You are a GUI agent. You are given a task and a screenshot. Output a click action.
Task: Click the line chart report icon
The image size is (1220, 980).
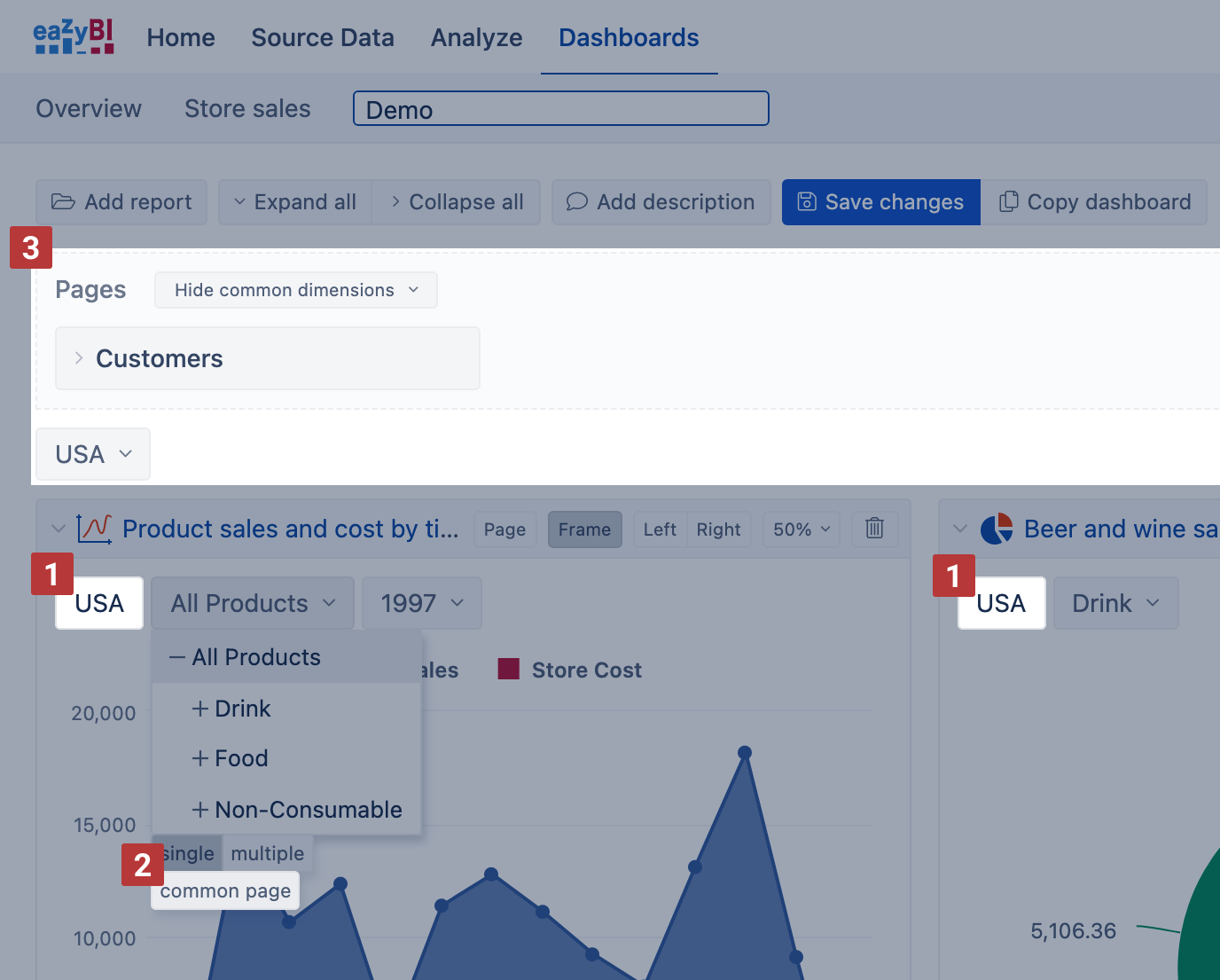[x=94, y=529]
